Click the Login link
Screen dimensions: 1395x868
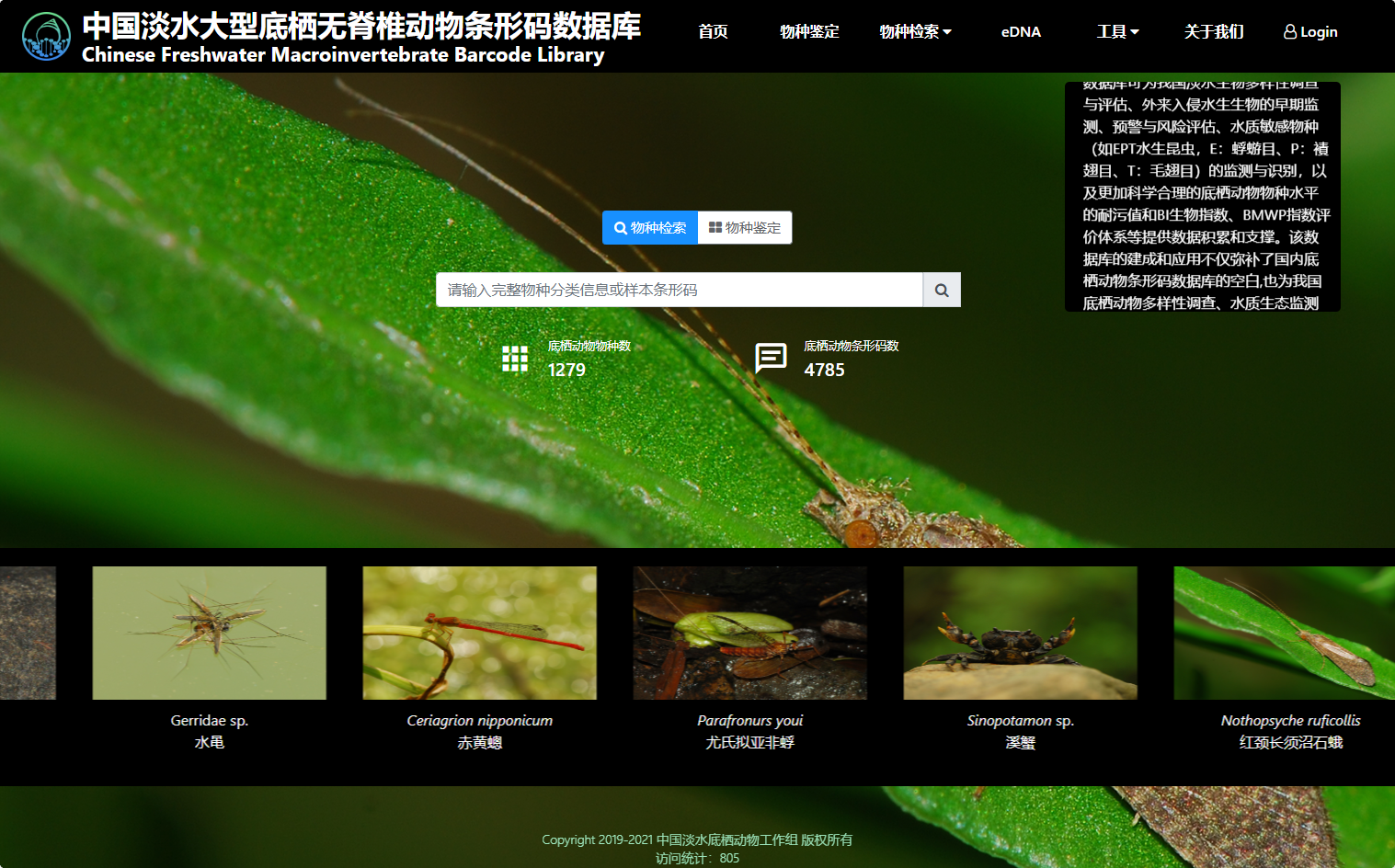pyautogui.click(x=1310, y=31)
